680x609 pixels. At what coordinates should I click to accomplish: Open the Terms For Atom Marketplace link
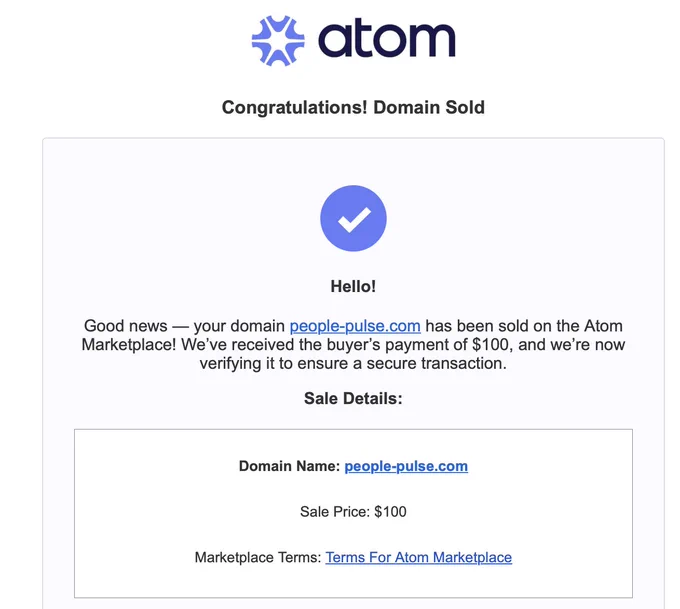[418, 557]
